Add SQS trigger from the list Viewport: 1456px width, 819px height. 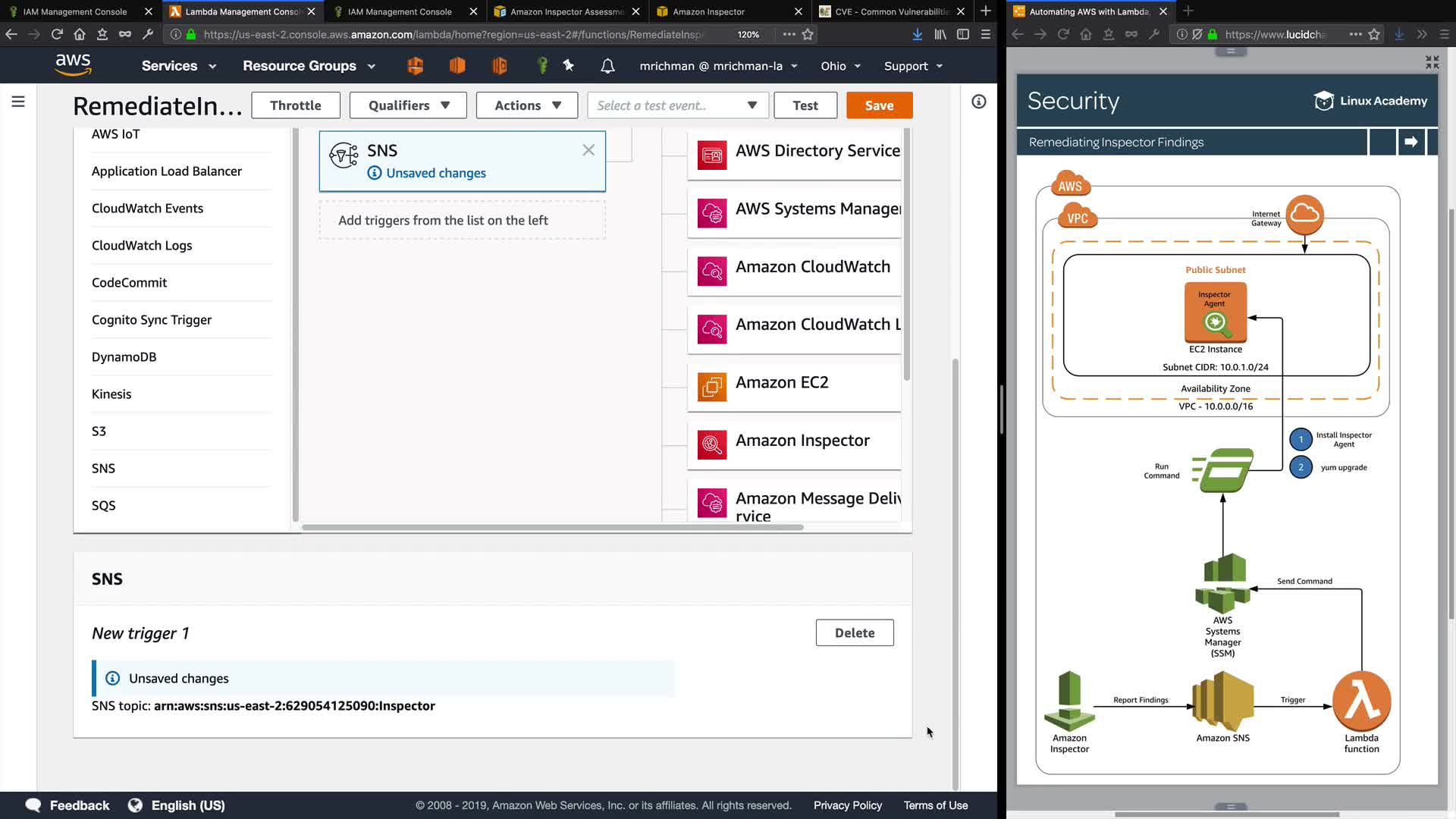tap(104, 506)
